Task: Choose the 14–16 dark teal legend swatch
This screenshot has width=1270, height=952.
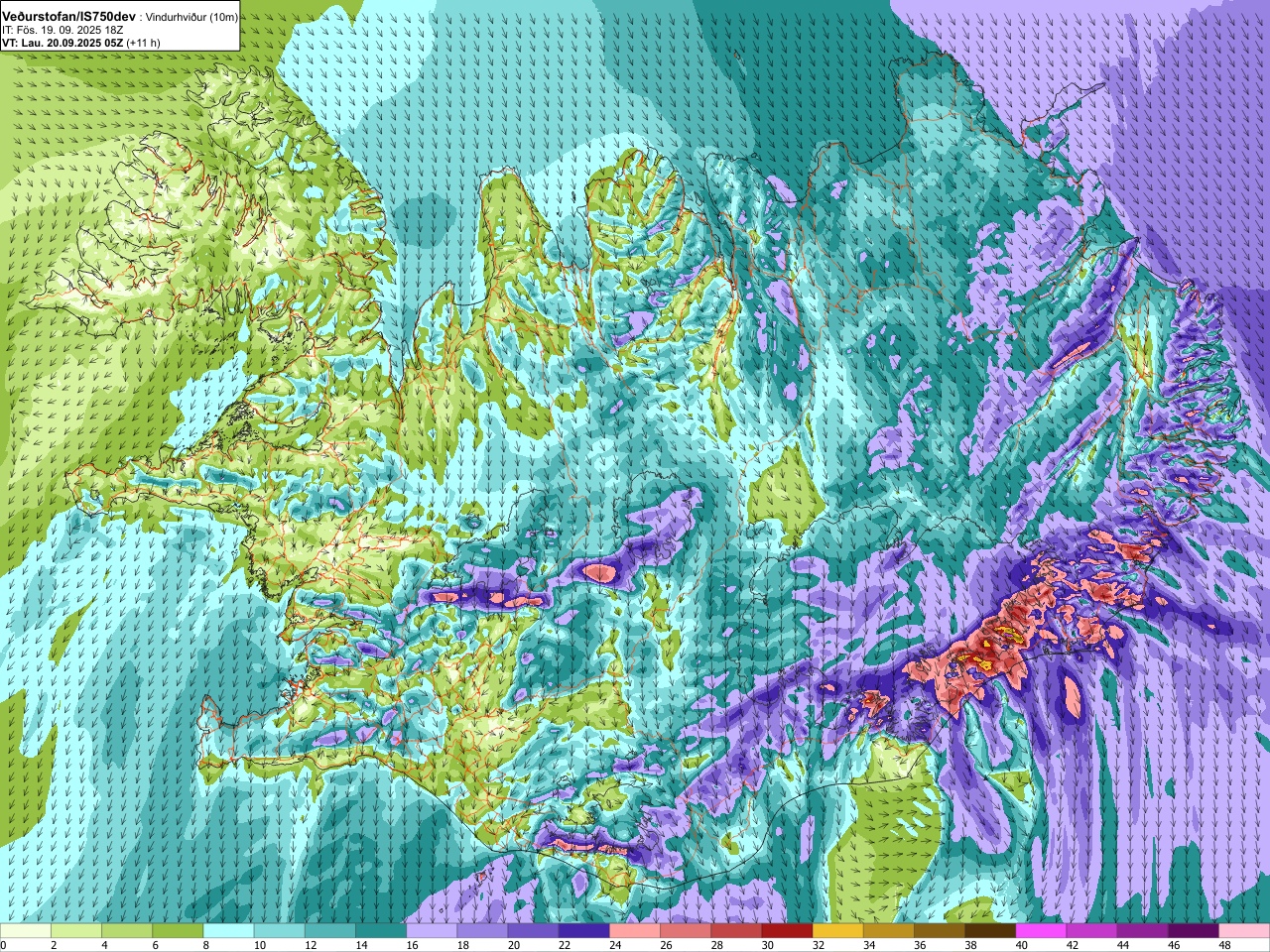Action: coord(381,931)
